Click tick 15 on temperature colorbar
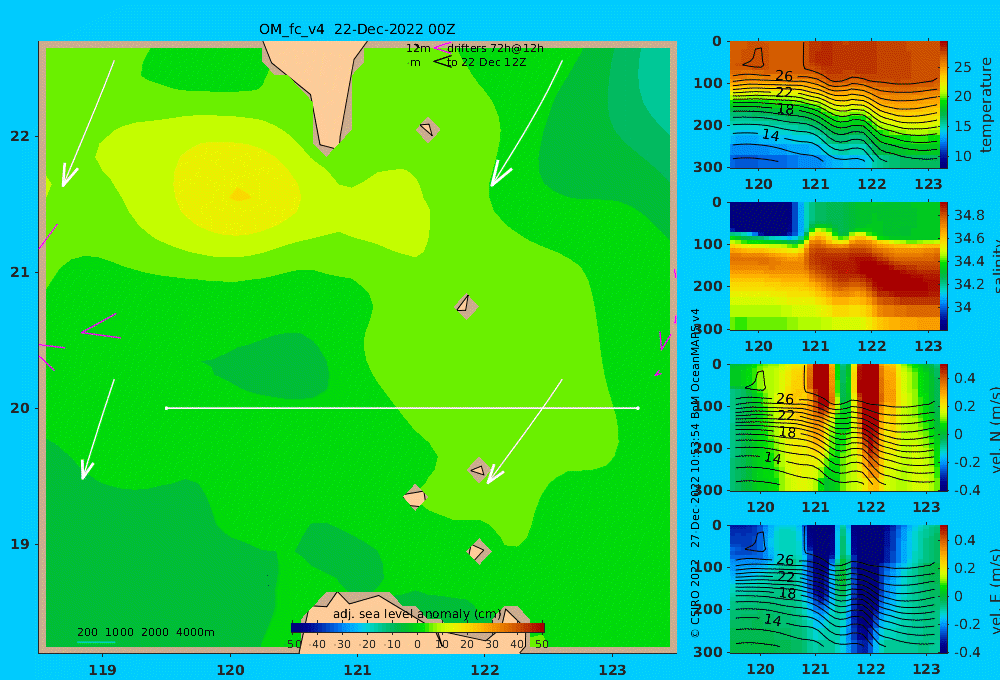1000x680 pixels. click(x=962, y=126)
